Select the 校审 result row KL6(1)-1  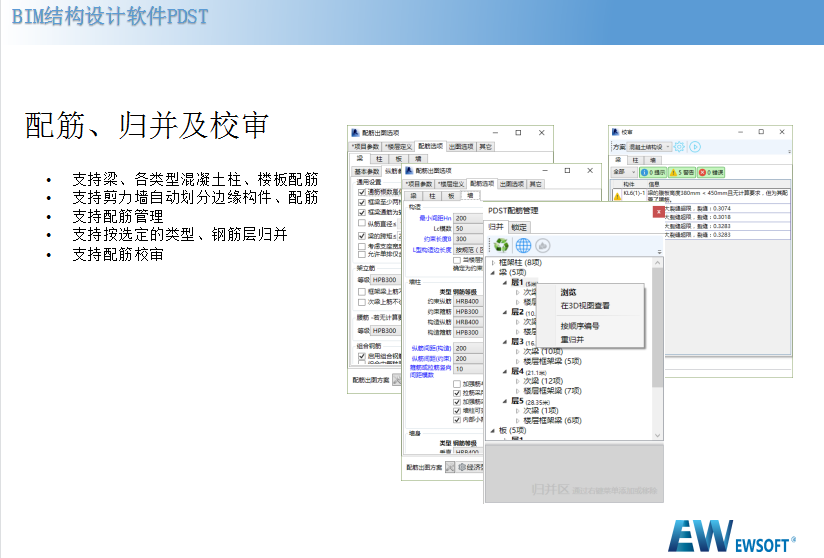tap(701, 196)
